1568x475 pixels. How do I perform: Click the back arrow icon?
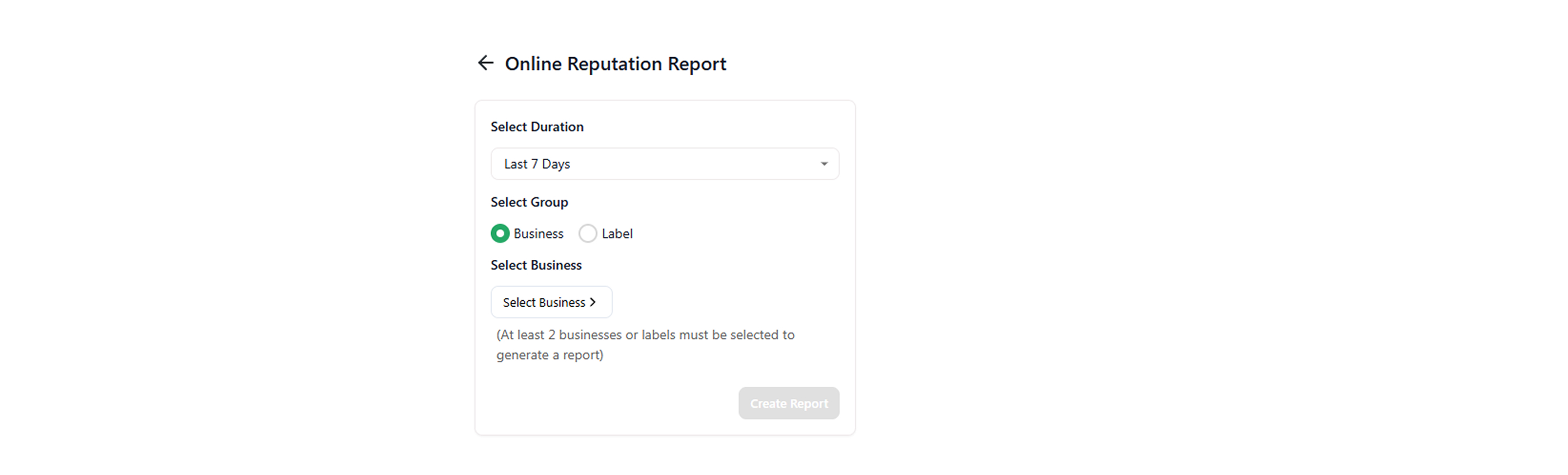click(x=485, y=63)
